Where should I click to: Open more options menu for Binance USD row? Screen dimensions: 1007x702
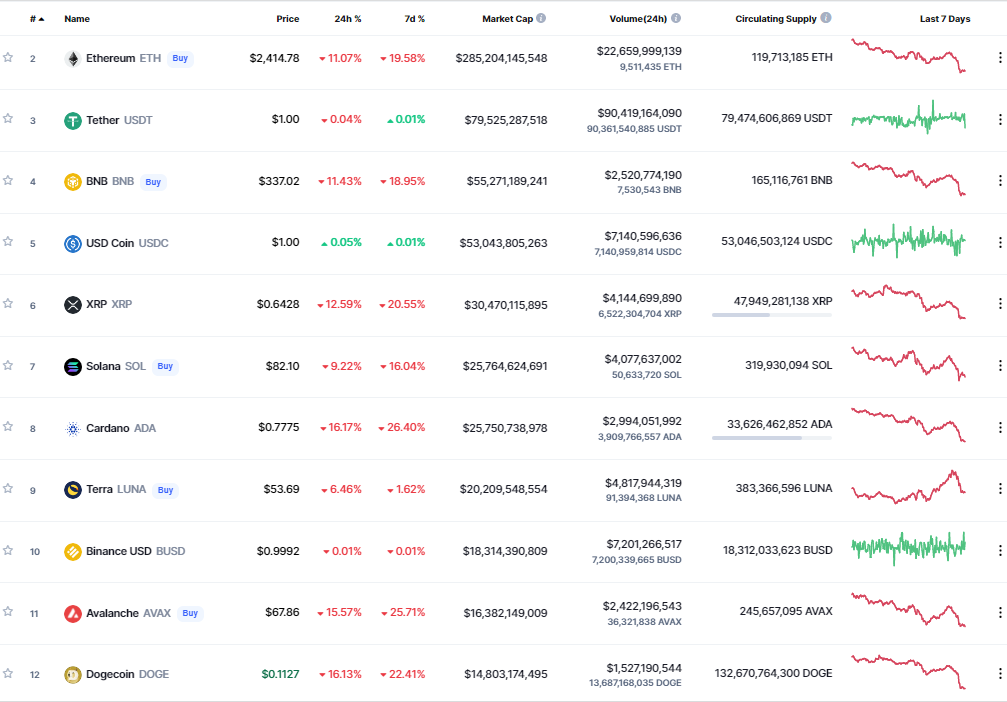point(1000,550)
